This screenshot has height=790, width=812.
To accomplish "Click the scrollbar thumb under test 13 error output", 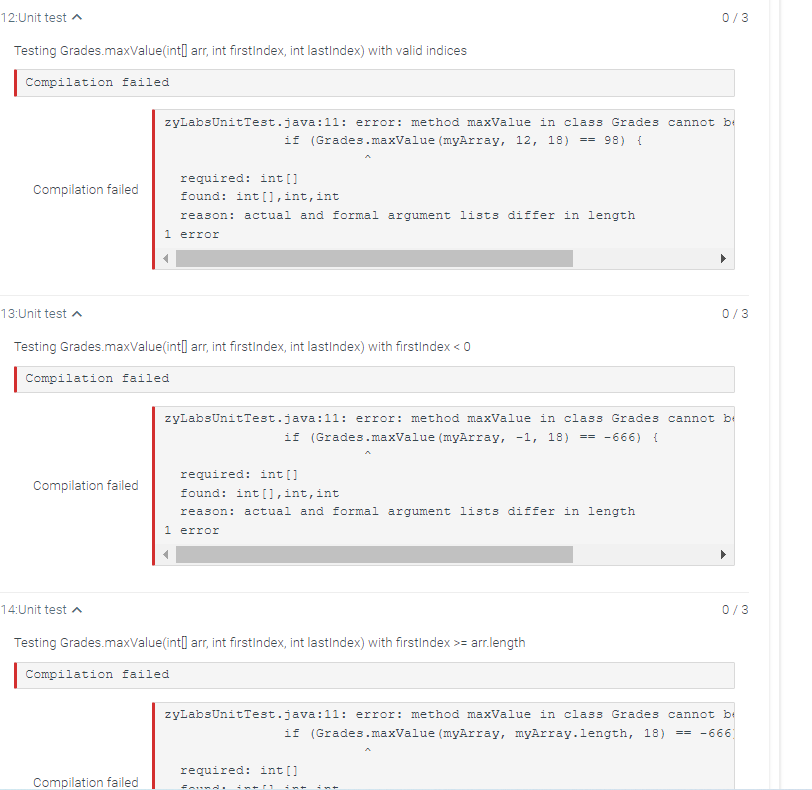I will [375, 554].
